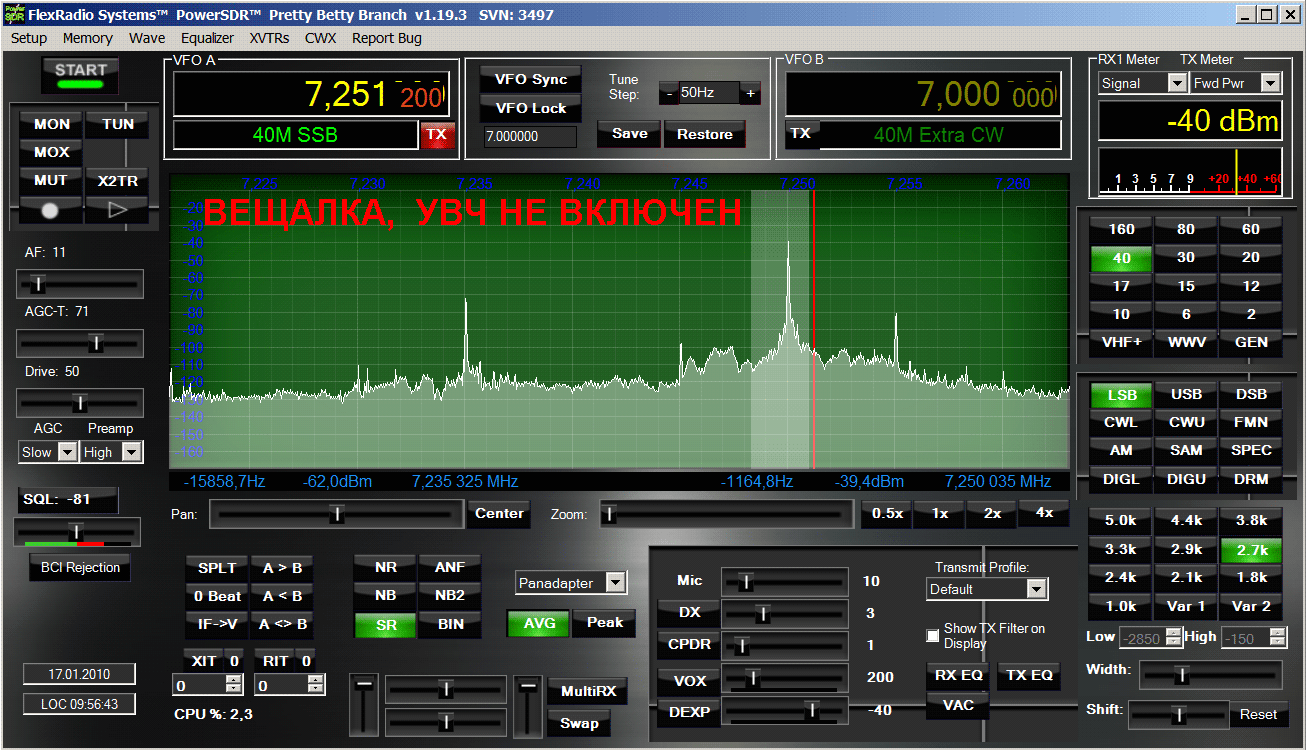This screenshot has height=750, width=1306.
Task: Click the TX button for VFO B
Action: point(800,134)
